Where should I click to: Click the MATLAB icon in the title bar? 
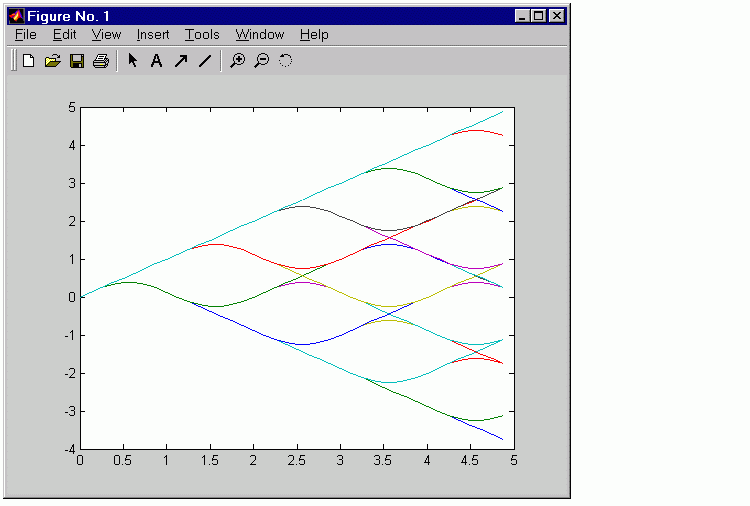point(17,16)
